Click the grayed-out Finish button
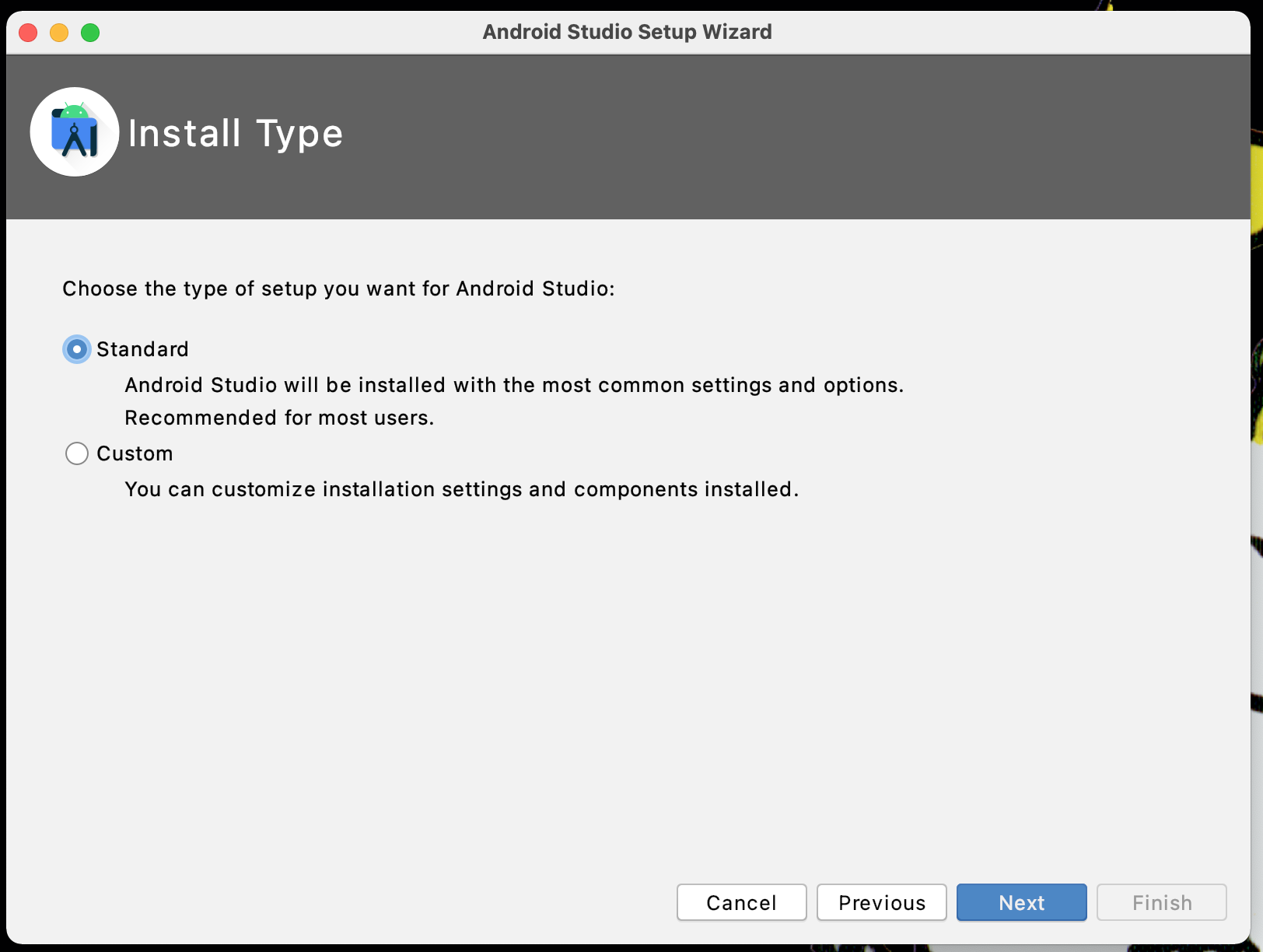Screen dimensions: 1263x952 pos(1161,902)
